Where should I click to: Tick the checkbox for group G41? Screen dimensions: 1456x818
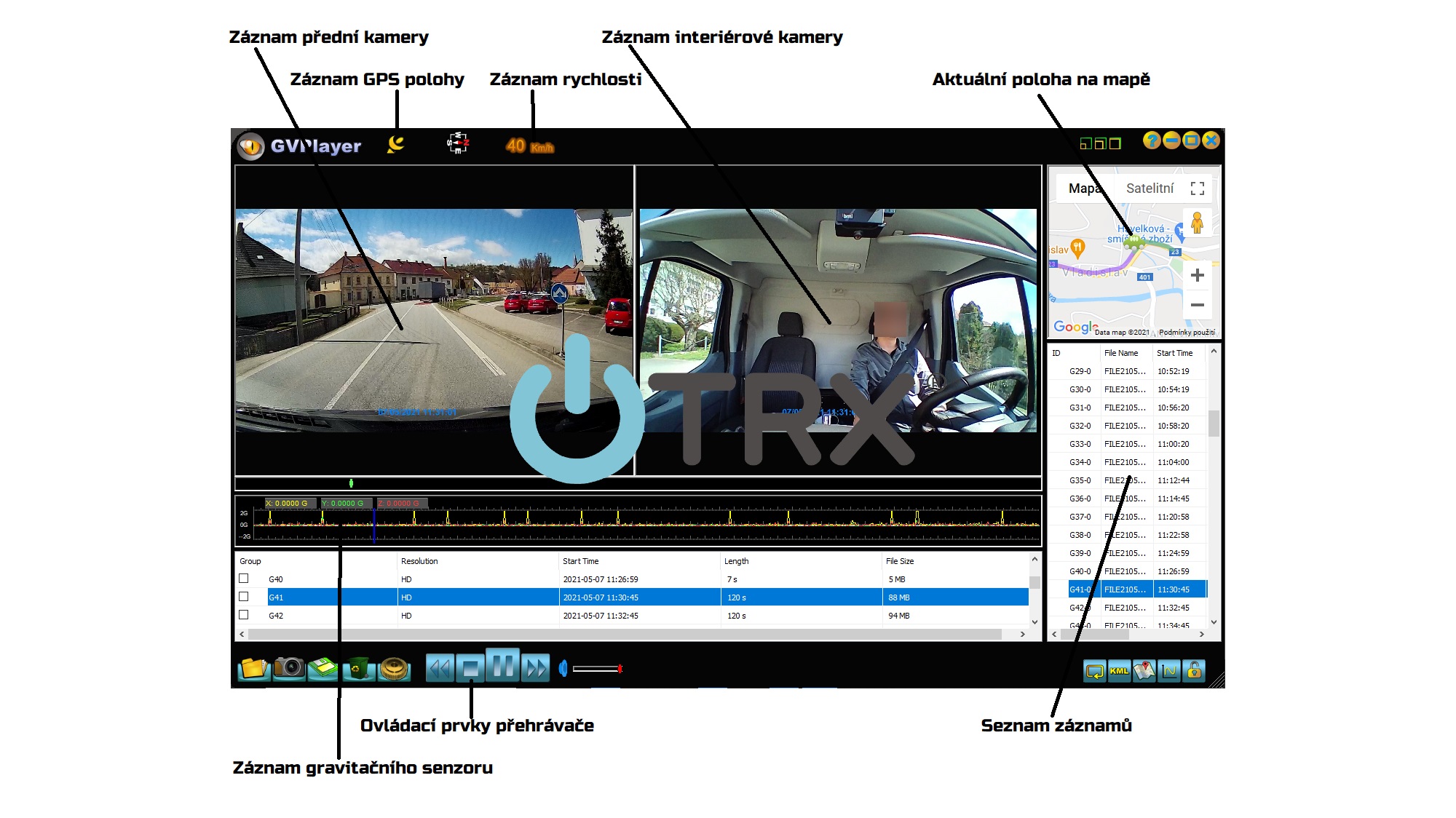point(244,597)
